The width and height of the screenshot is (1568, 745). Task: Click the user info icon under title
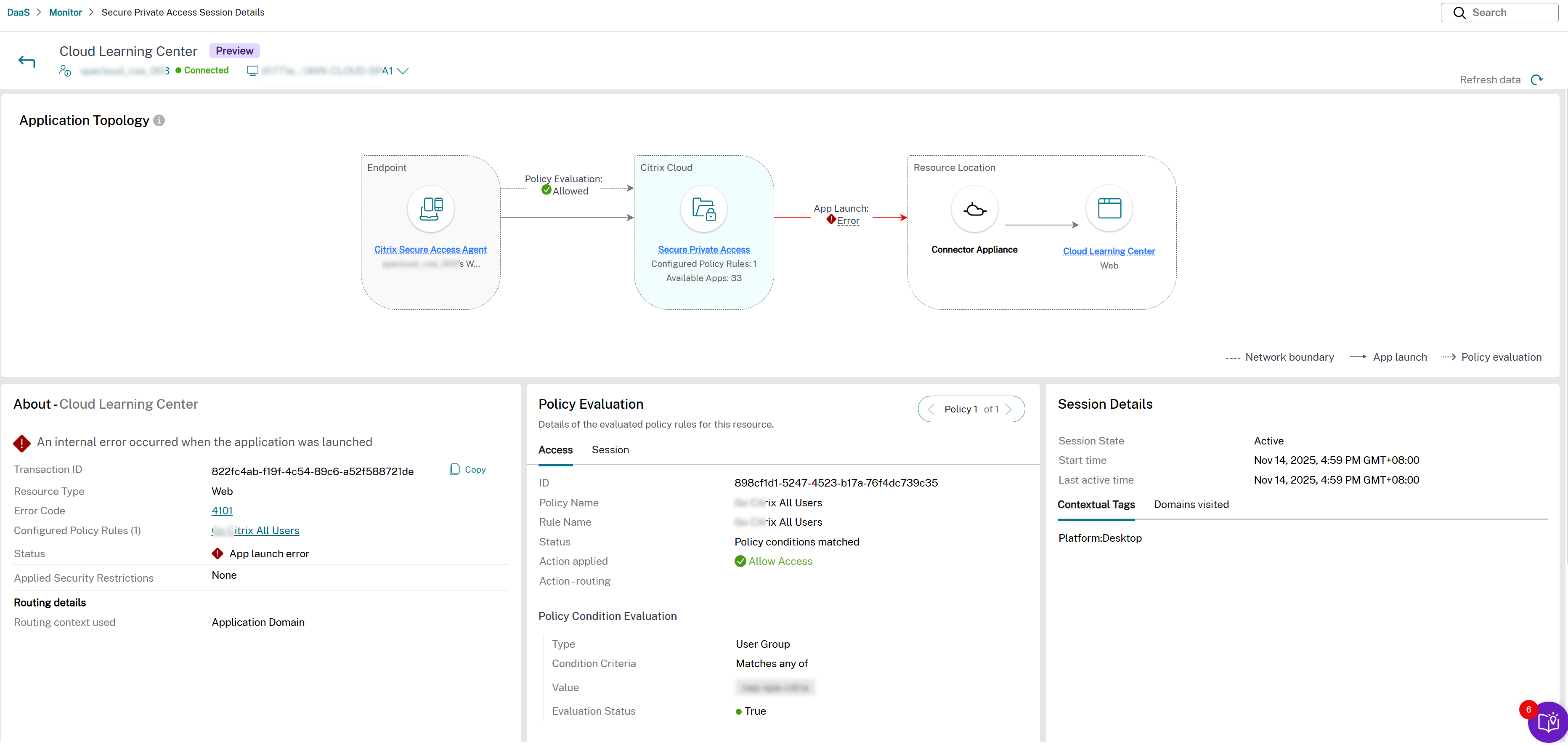pyautogui.click(x=65, y=71)
